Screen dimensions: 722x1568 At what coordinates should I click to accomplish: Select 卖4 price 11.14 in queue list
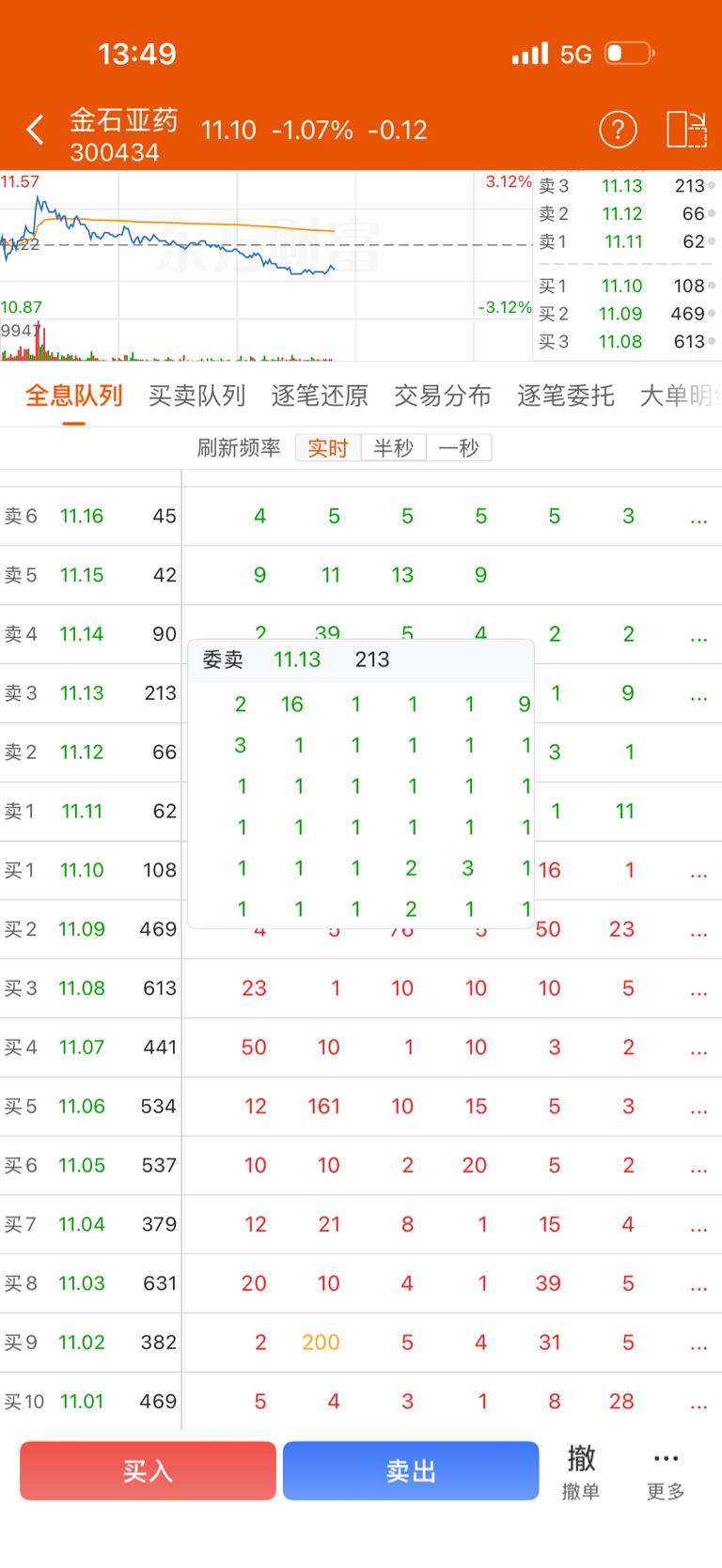click(82, 634)
